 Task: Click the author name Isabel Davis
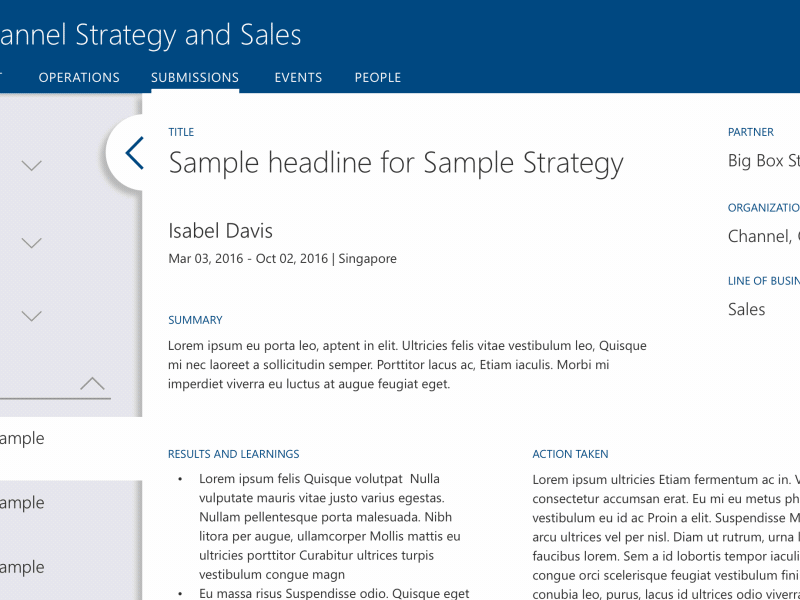[x=220, y=231]
